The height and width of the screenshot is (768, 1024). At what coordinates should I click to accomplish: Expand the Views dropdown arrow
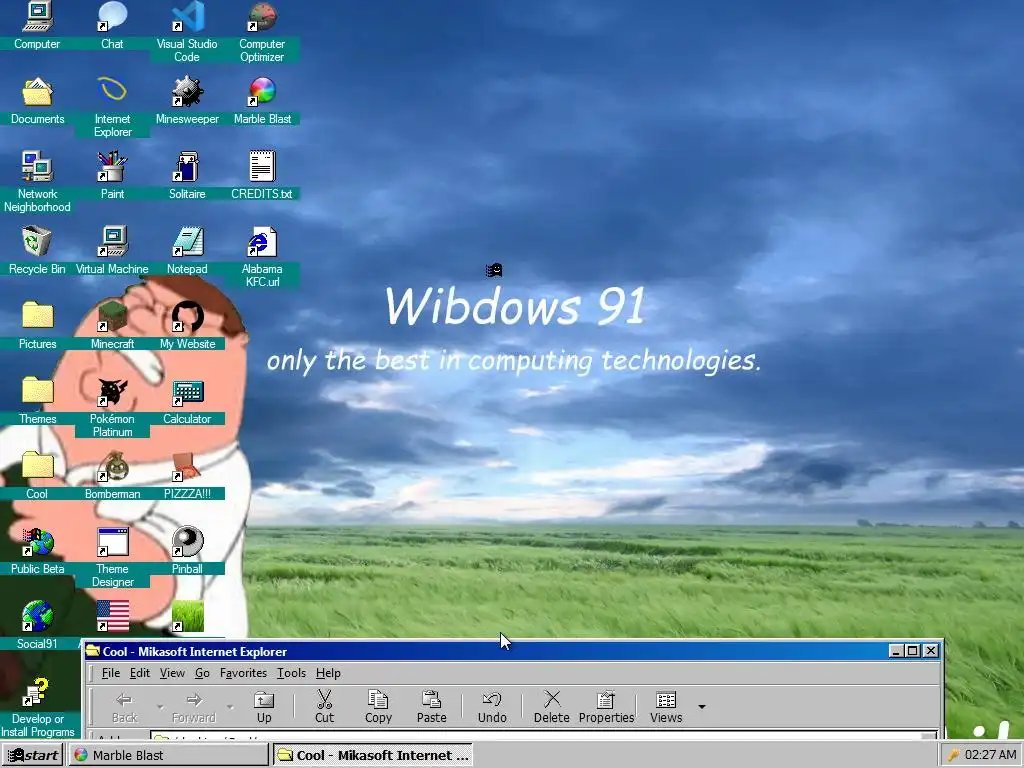(x=701, y=707)
